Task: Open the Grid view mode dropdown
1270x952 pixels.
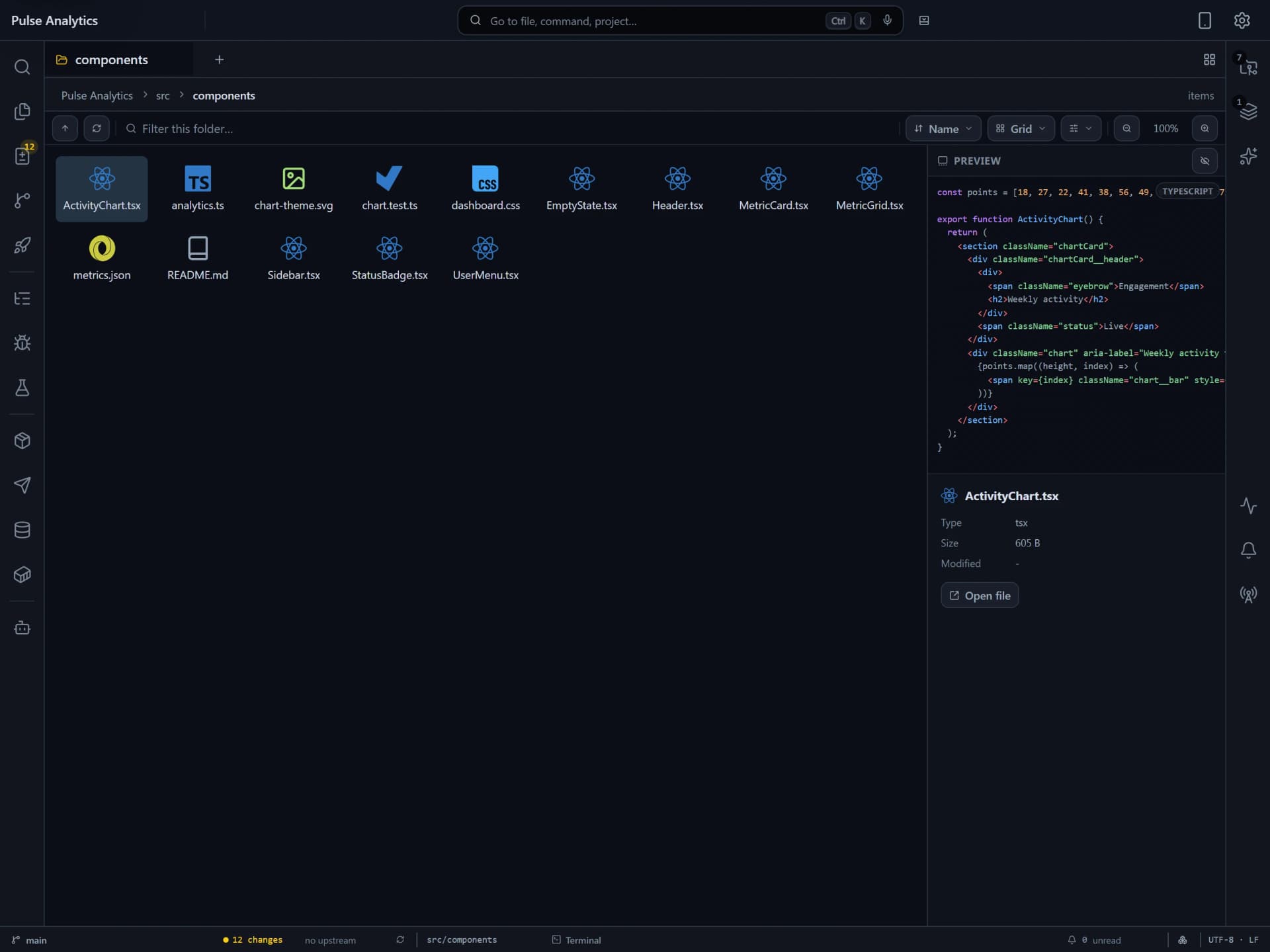Action: point(1021,128)
